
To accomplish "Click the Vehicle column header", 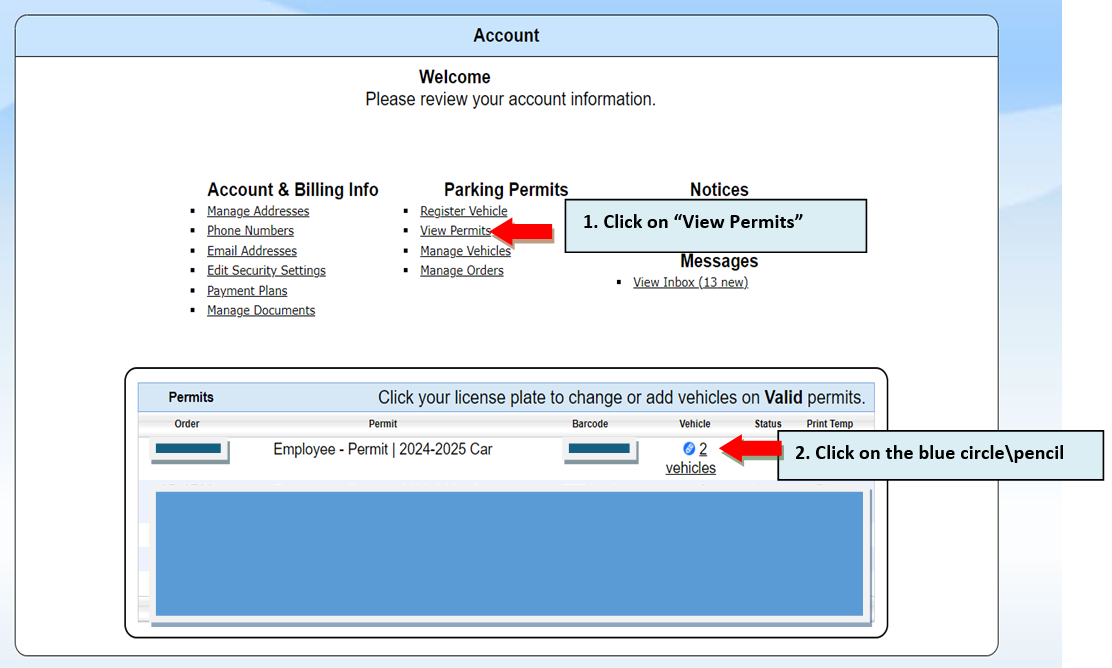I will click(694, 423).
